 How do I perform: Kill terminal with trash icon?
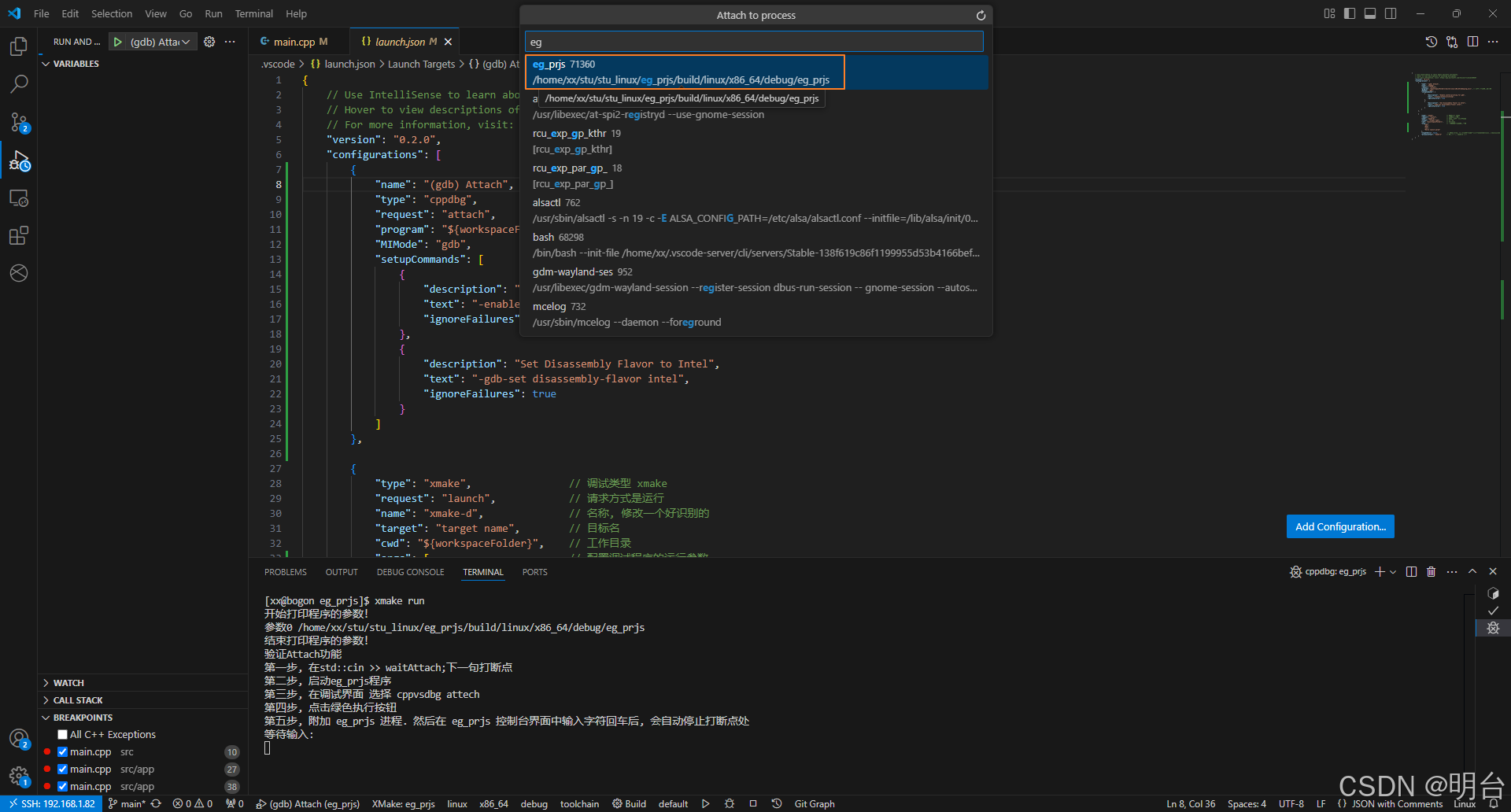pyautogui.click(x=1432, y=572)
